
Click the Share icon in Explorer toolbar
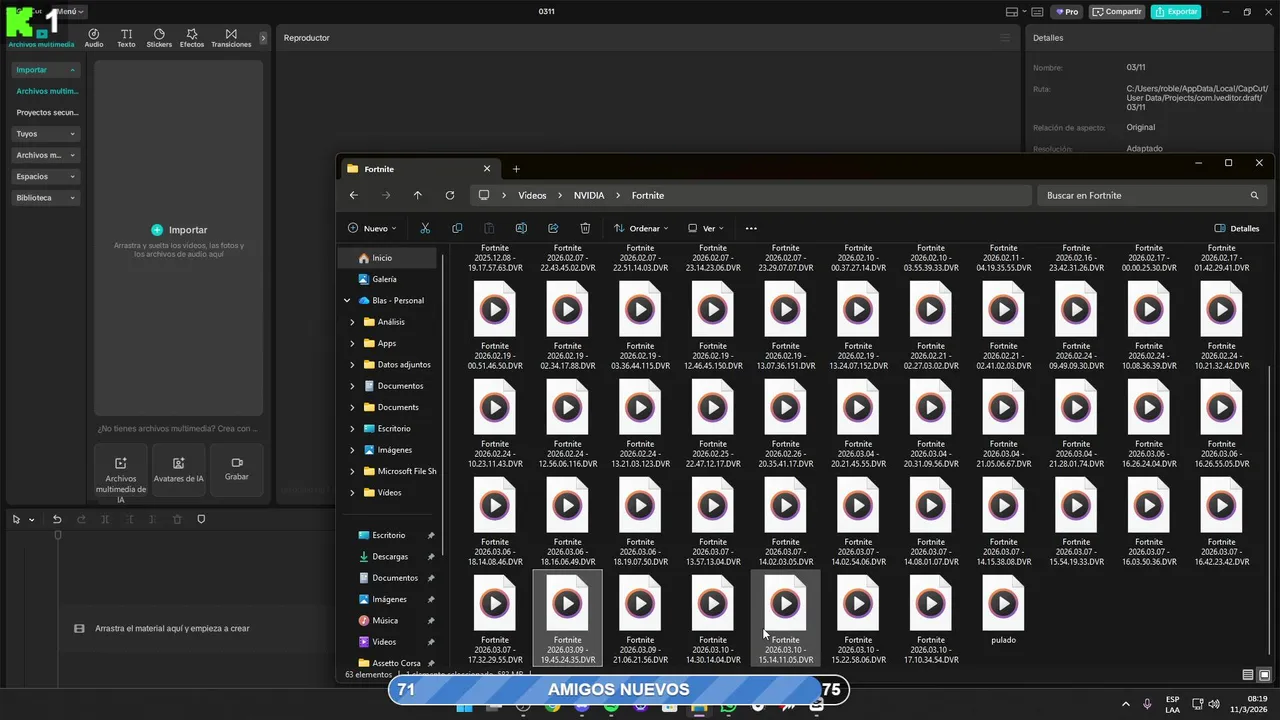click(x=553, y=228)
